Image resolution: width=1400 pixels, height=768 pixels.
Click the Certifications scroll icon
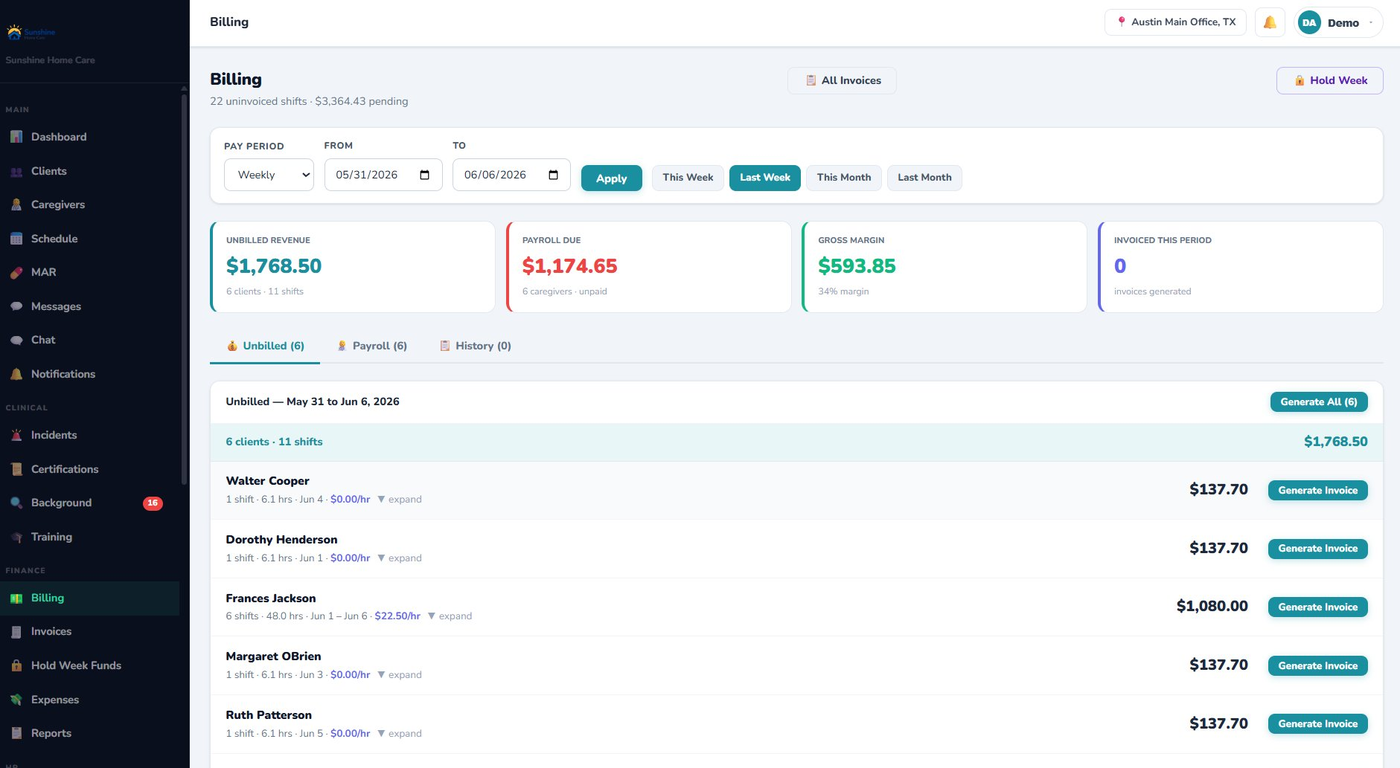pos(16,469)
